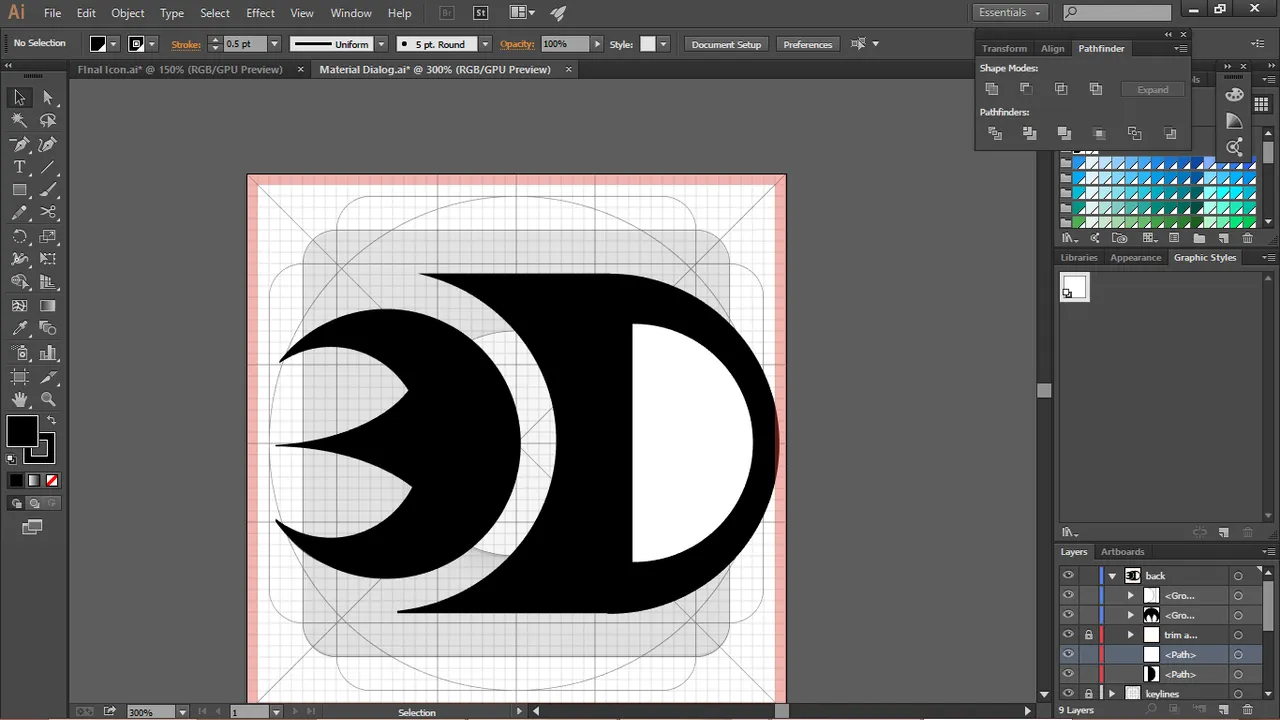Open the 5 pt. Round brush dropdown
The width and height of the screenshot is (1280, 720).
point(485,44)
